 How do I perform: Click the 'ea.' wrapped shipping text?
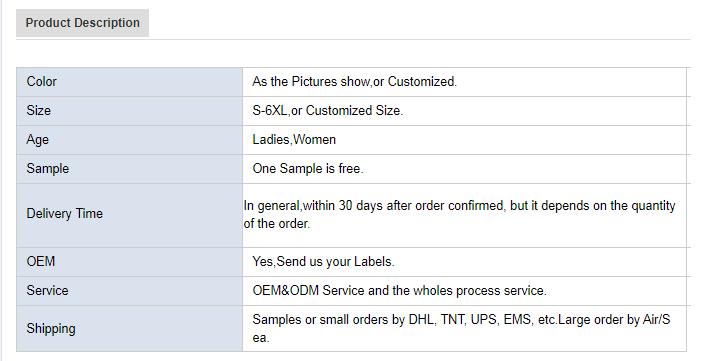click(260, 338)
